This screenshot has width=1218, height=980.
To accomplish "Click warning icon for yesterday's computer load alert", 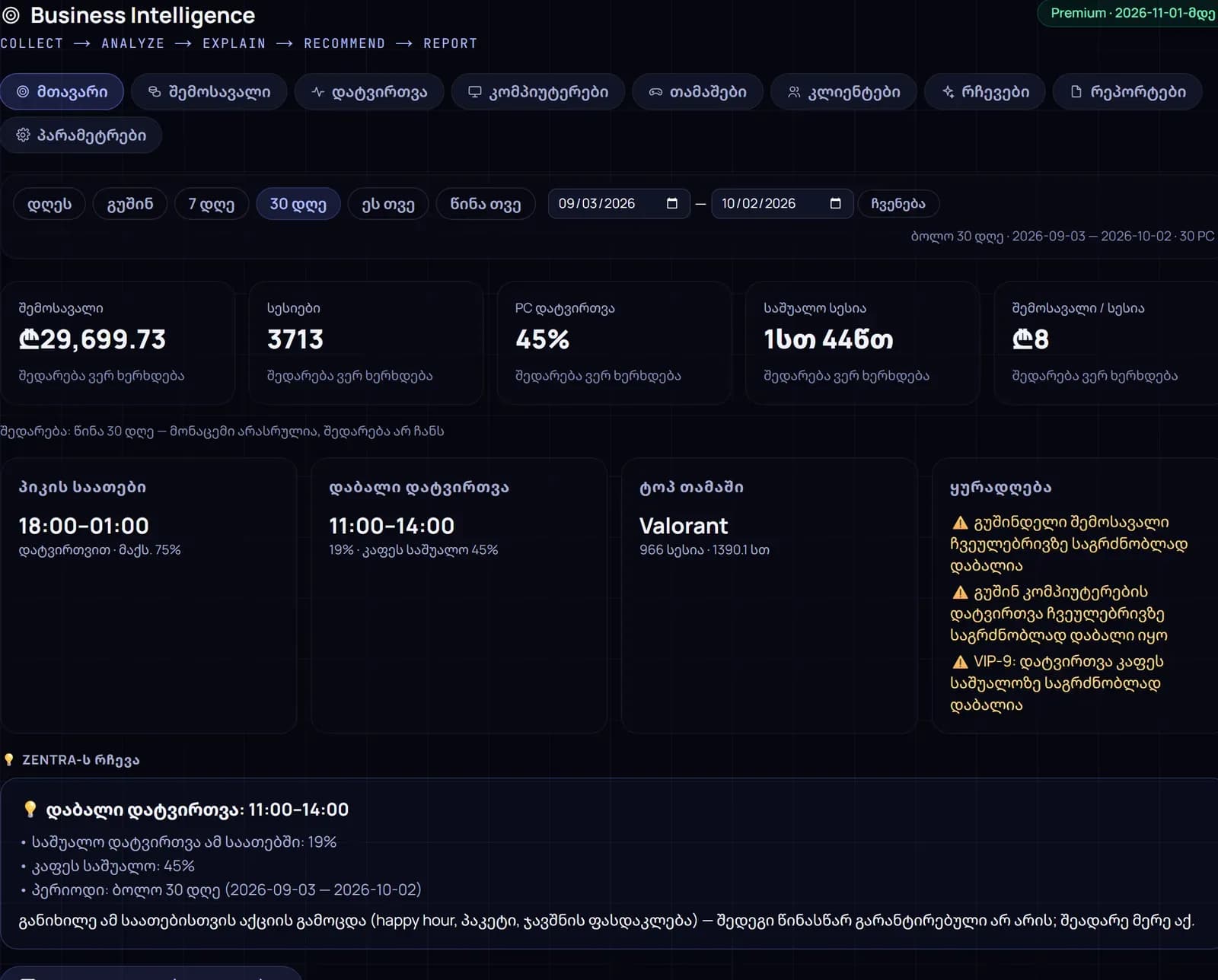I will (x=960, y=592).
